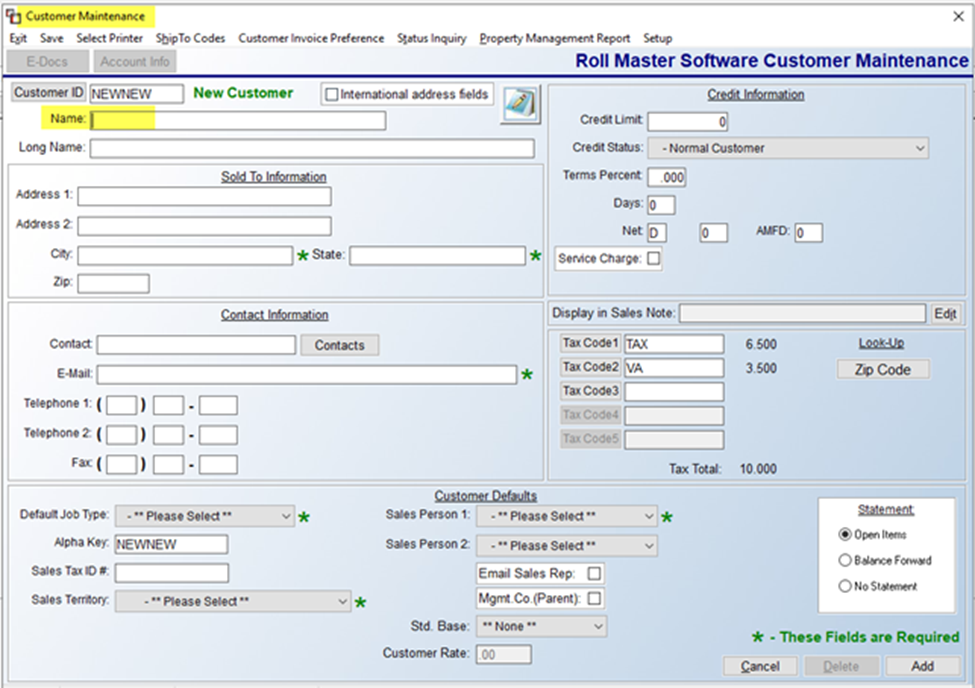Screen dimensions: 975x688
Task: Click the notepad icon beside International address fields
Action: (520, 103)
